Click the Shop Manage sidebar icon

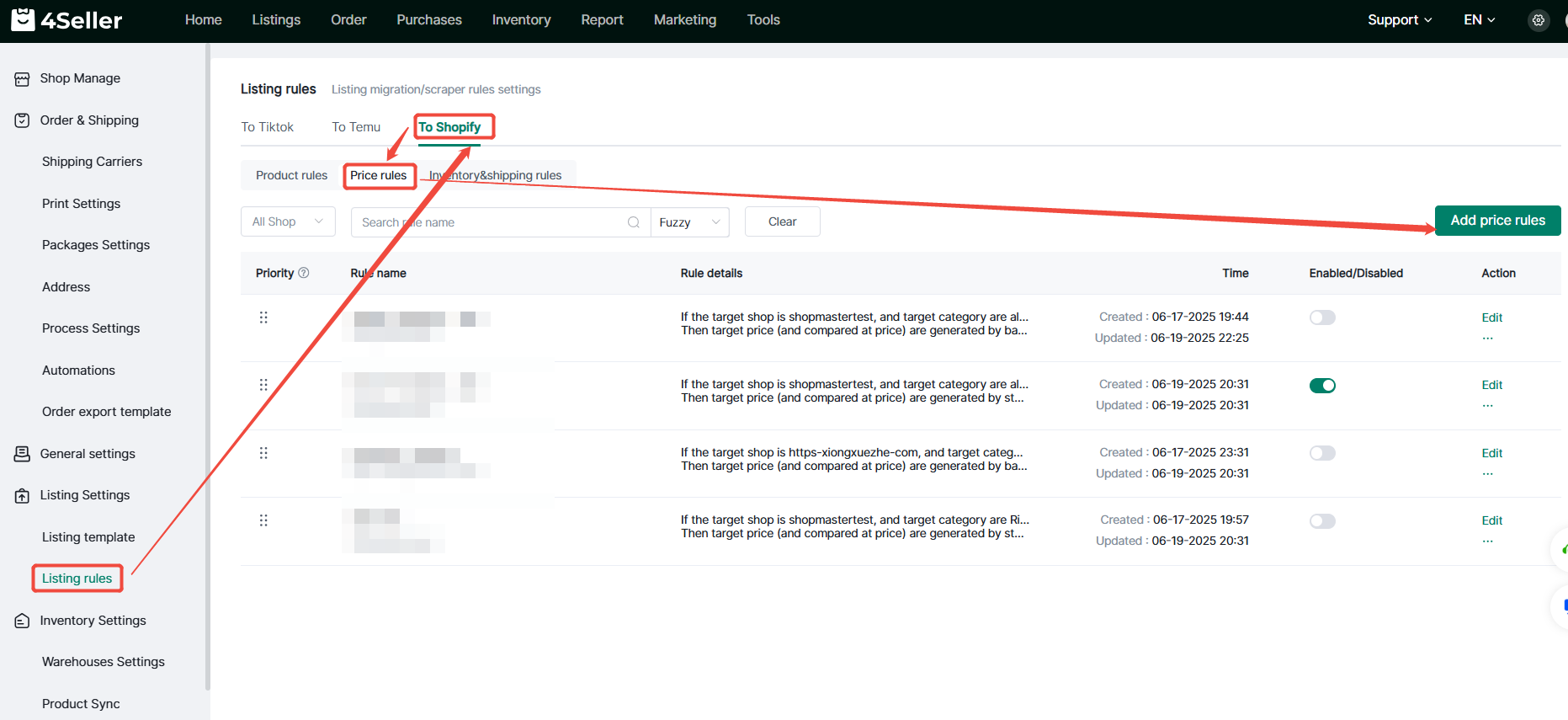coord(23,79)
